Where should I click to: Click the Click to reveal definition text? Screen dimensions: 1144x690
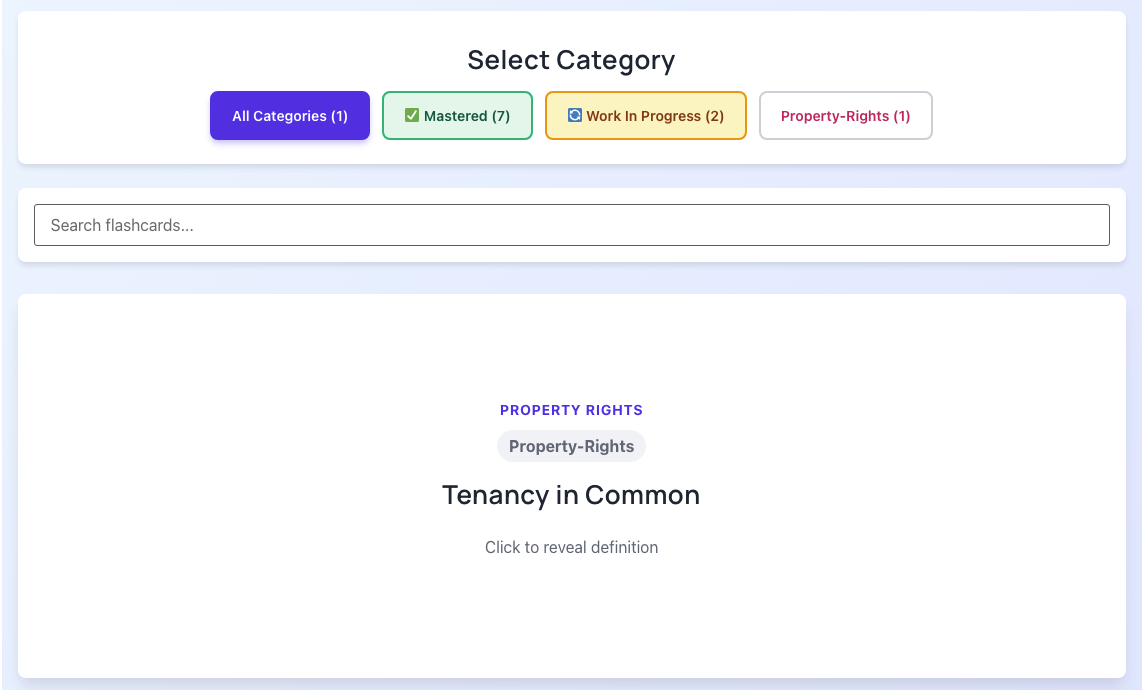click(x=571, y=547)
